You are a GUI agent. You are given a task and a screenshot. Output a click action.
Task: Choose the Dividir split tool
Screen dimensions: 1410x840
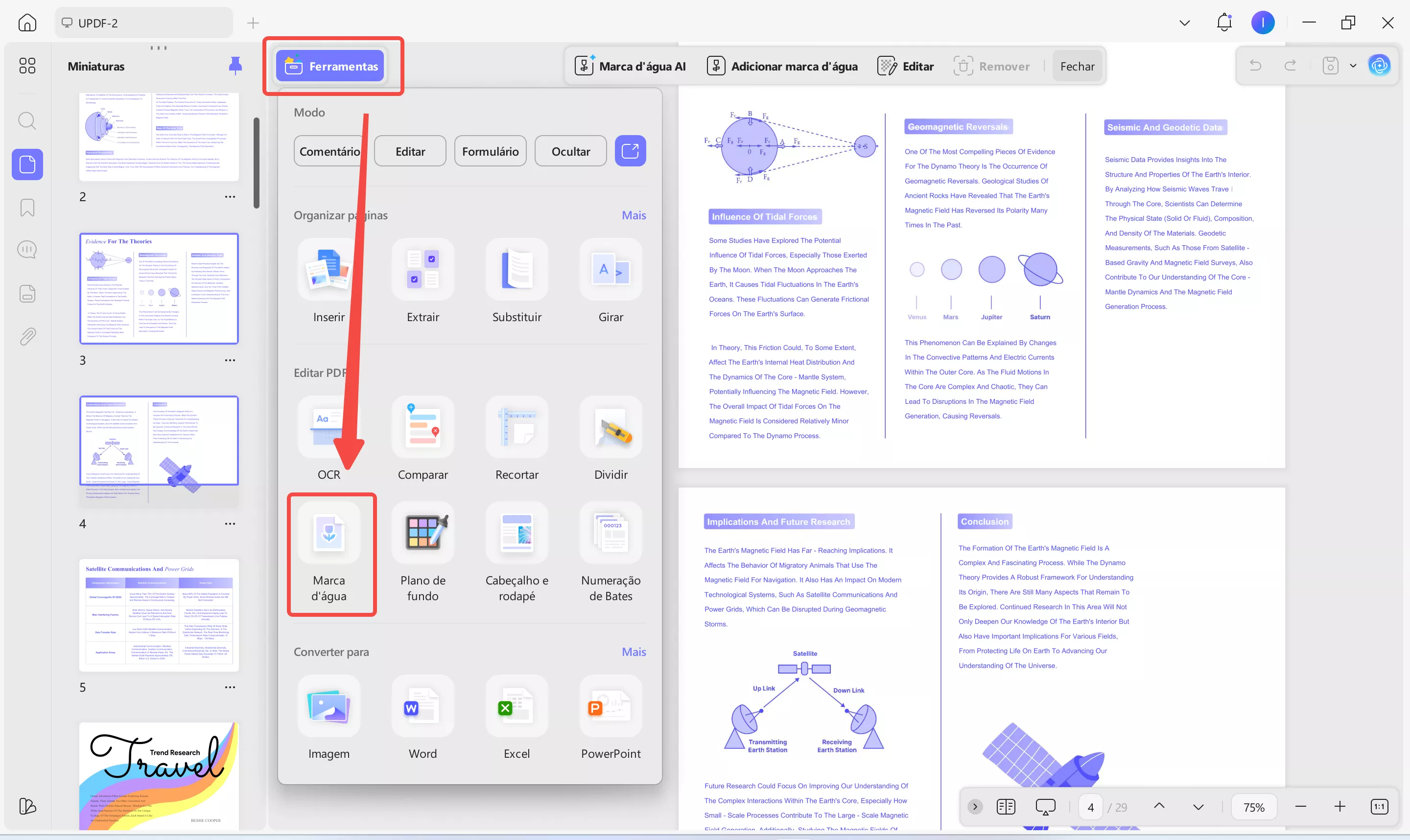pyautogui.click(x=611, y=428)
